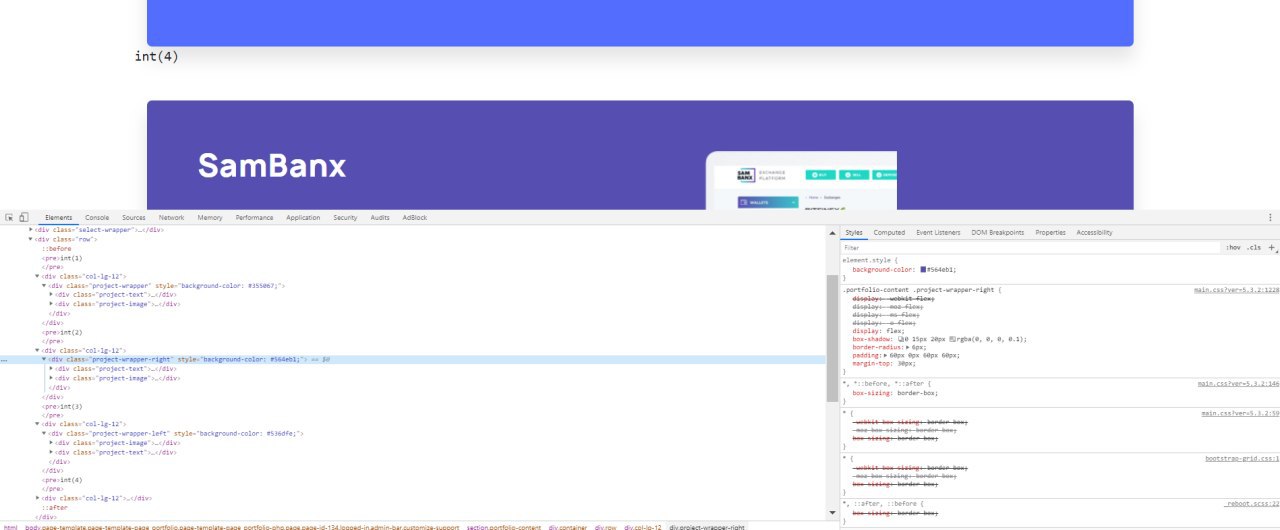Image resolution: width=1280 pixels, height=530 pixels.
Task: Expand project-text under project-wrapper-right
Action: click(52, 368)
